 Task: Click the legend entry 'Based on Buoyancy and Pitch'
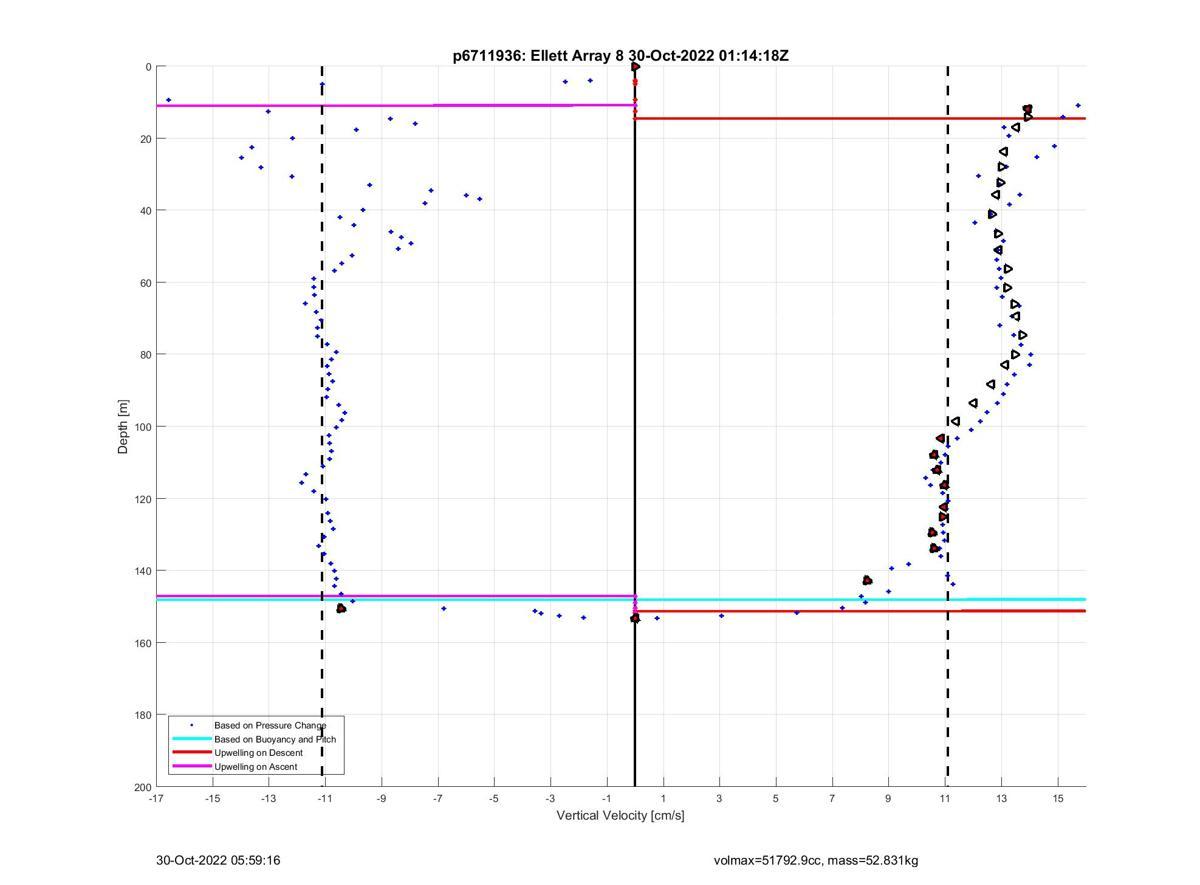pos(275,739)
